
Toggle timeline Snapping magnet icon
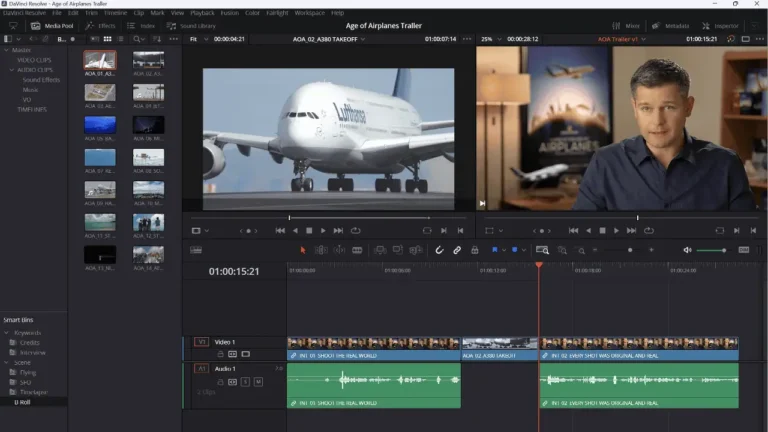tap(439, 250)
